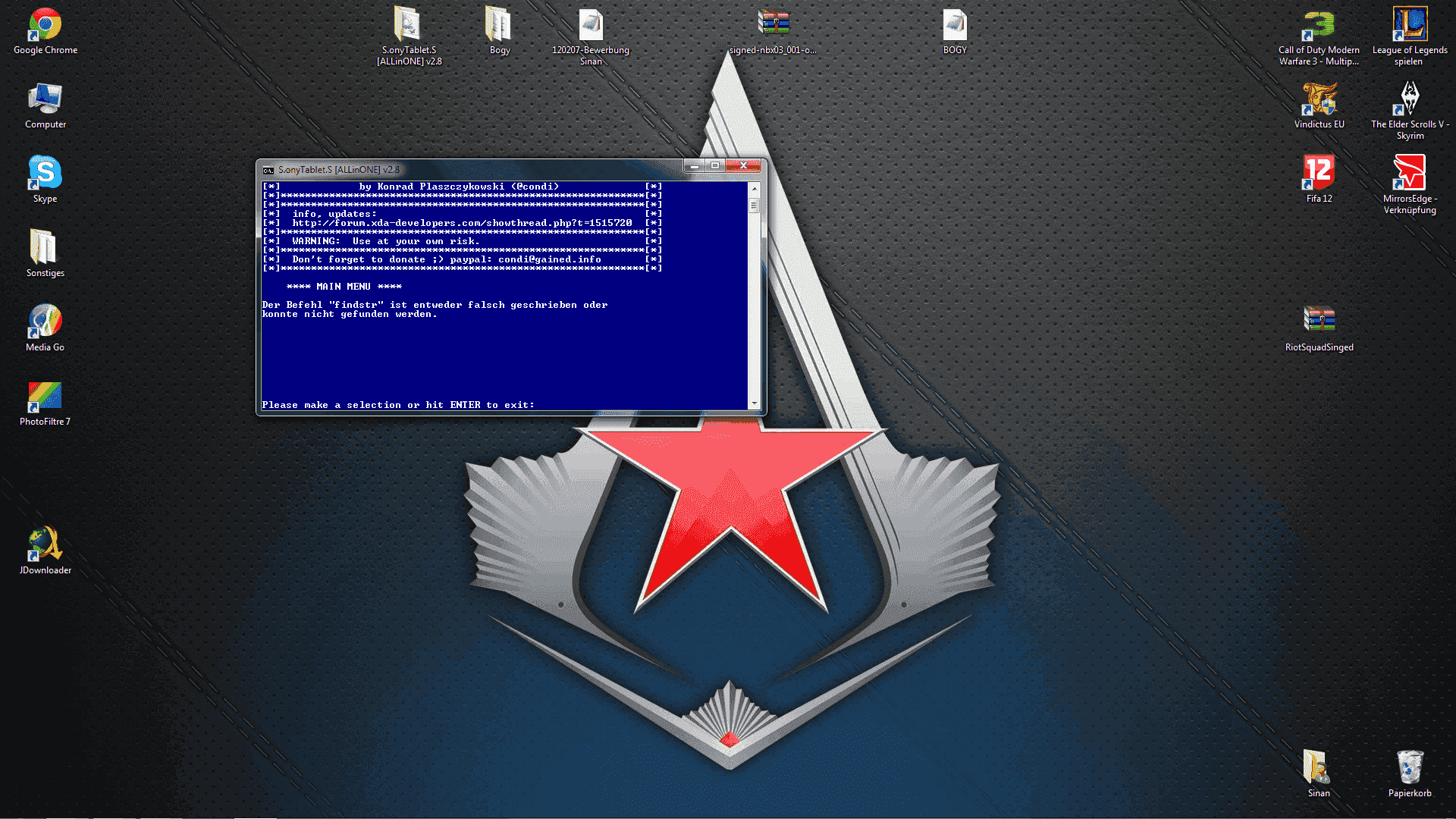The image size is (1456, 819).
Task: Open 120207-Bewerbung Sinan document
Action: coord(591,36)
